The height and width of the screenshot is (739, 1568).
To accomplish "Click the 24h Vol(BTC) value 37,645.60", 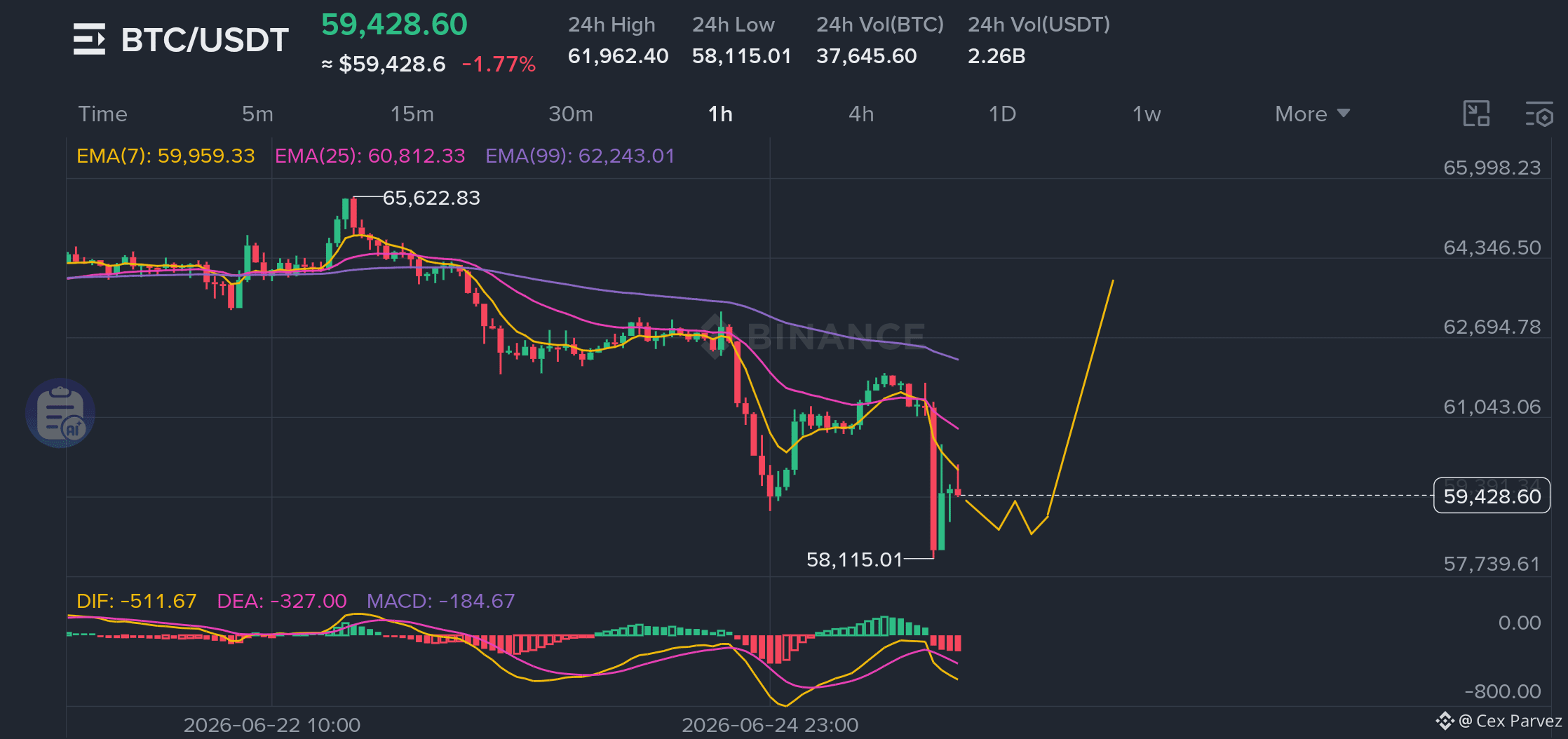I will pyautogui.click(x=867, y=56).
